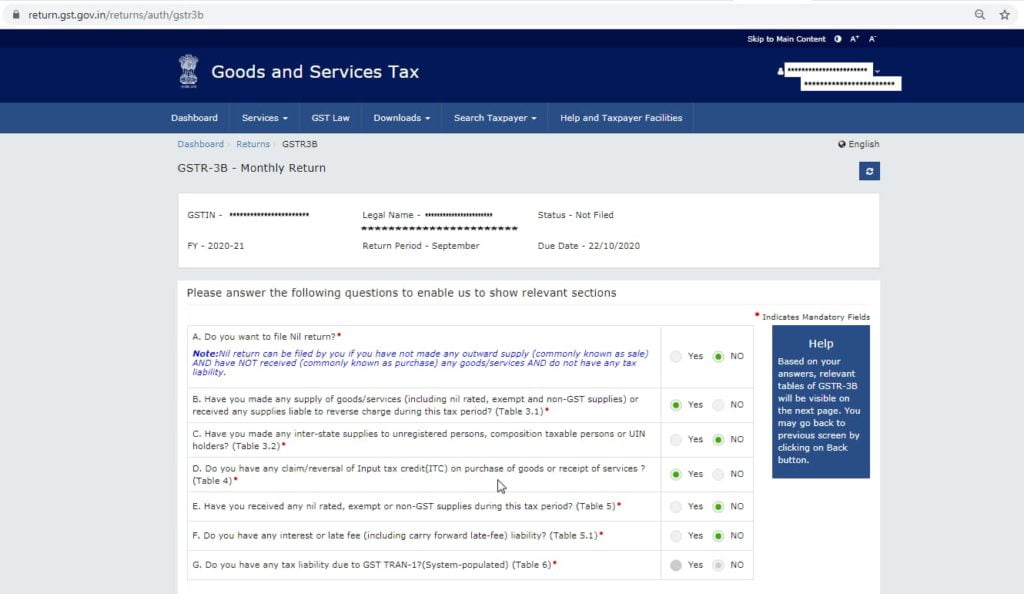Image resolution: width=1024 pixels, height=594 pixels.
Task: Go to Returns breadcrumb link
Action: pyautogui.click(x=253, y=144)
